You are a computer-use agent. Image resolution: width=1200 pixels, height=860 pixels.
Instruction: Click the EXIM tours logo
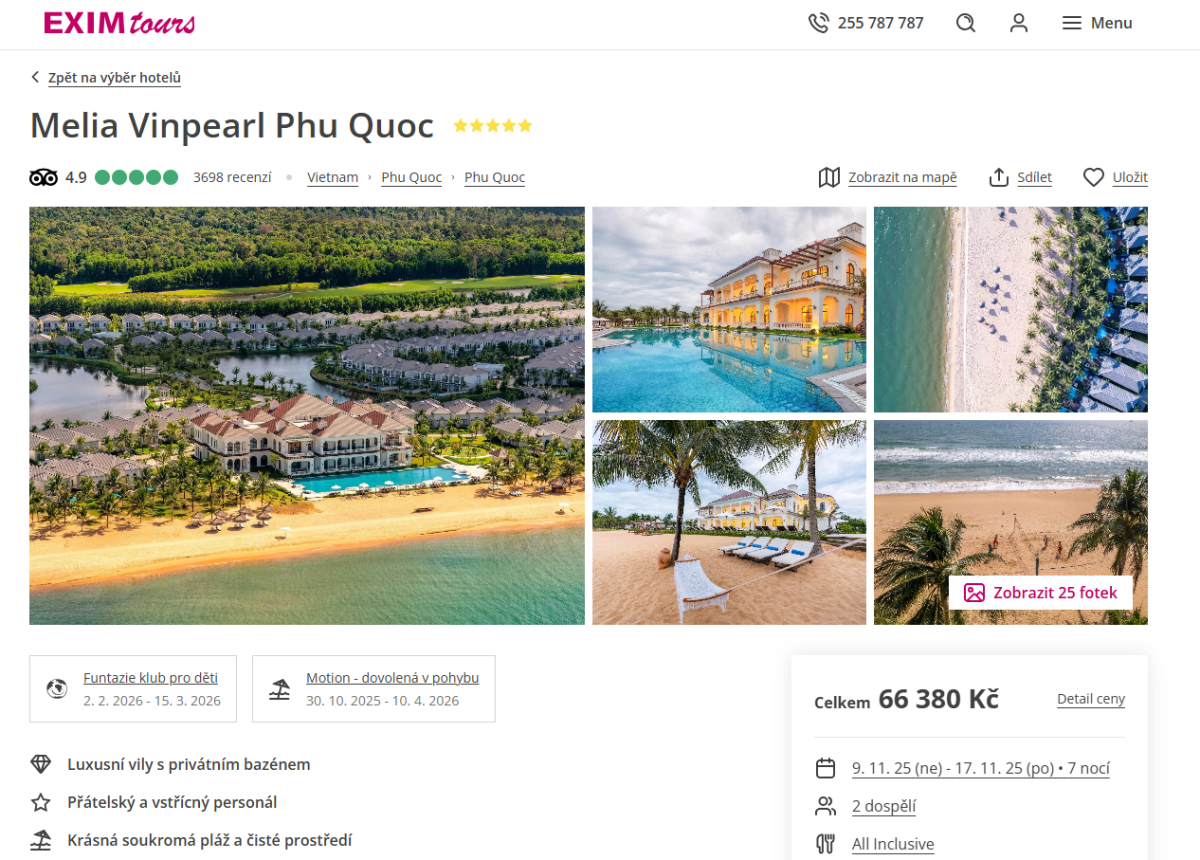119,23
